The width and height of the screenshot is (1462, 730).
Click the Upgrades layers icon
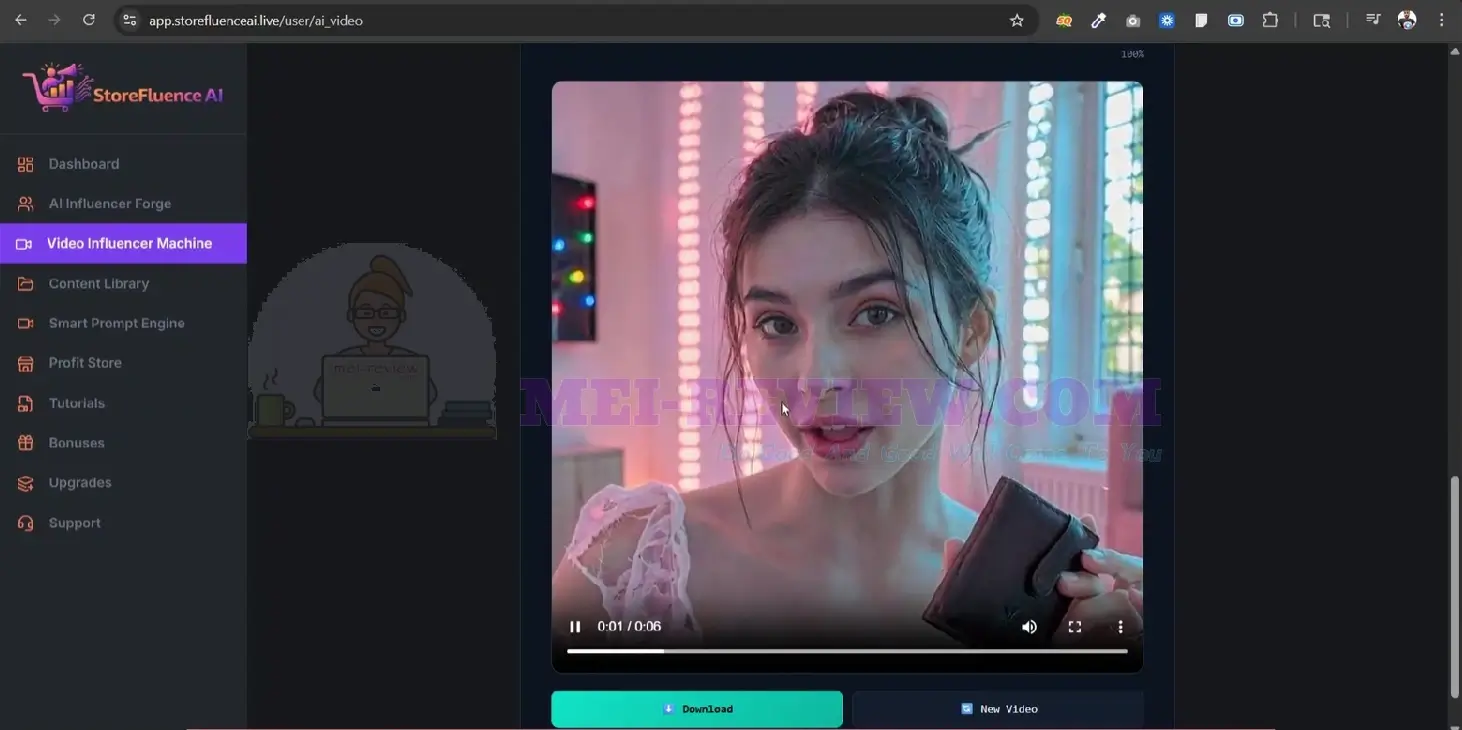point(25,483)
